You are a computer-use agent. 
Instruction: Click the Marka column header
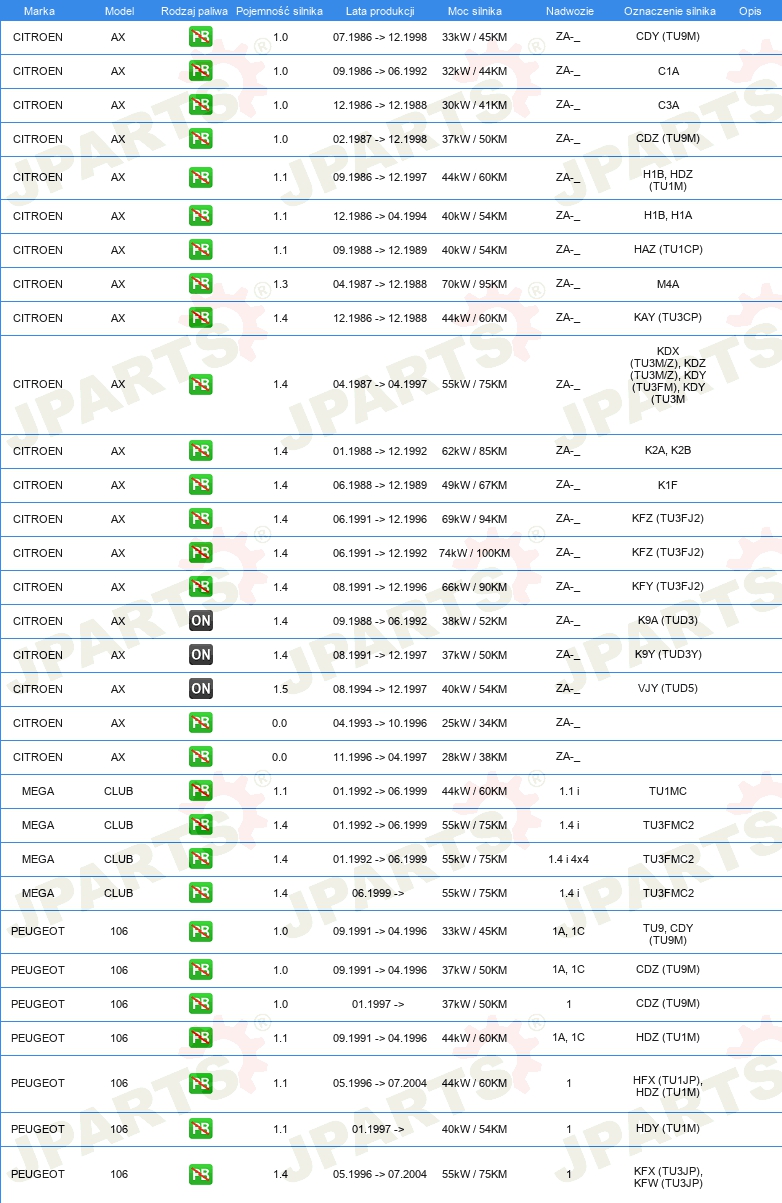click(39, 11)
